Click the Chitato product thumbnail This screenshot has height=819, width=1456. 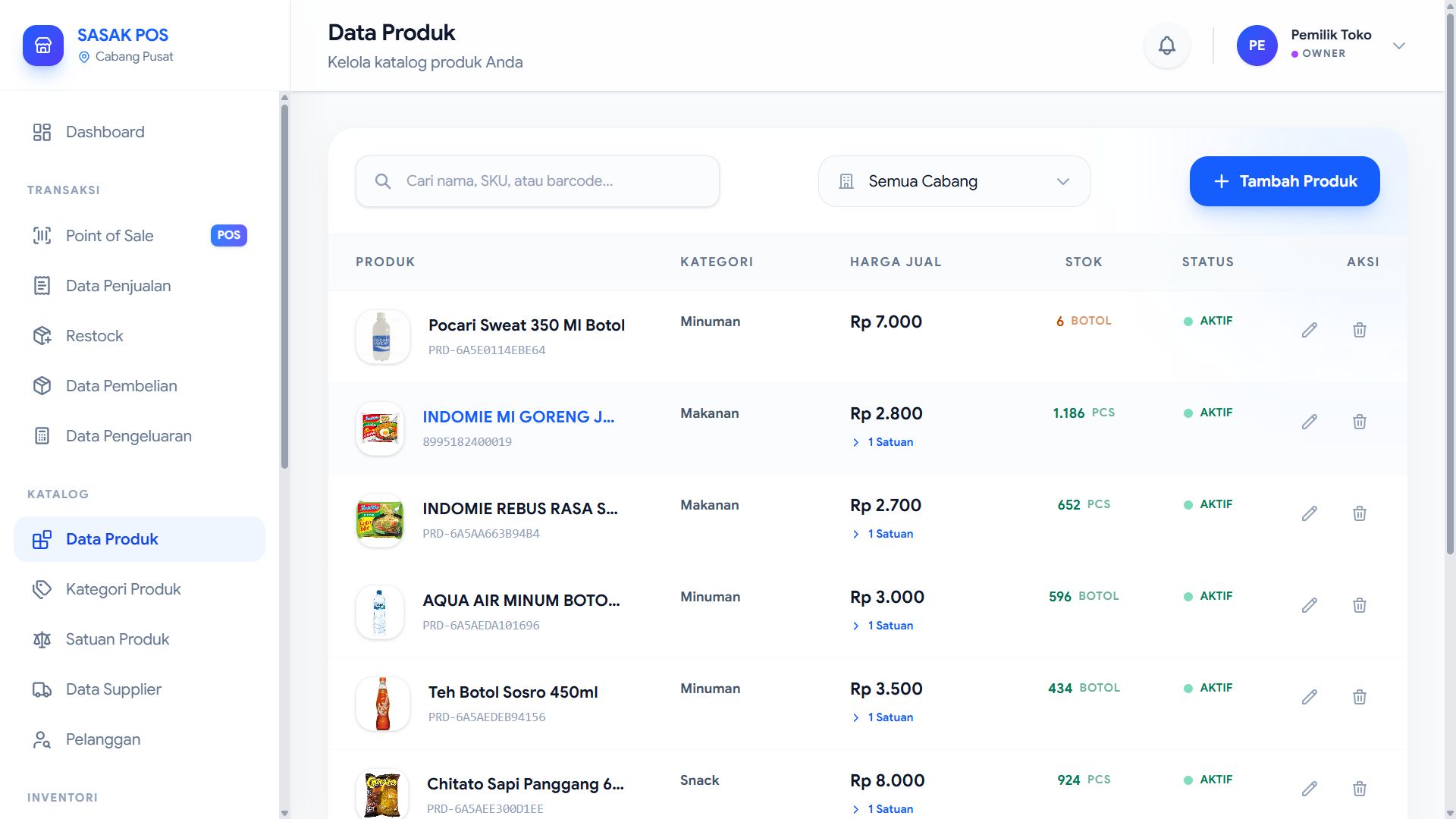point(381,795)
